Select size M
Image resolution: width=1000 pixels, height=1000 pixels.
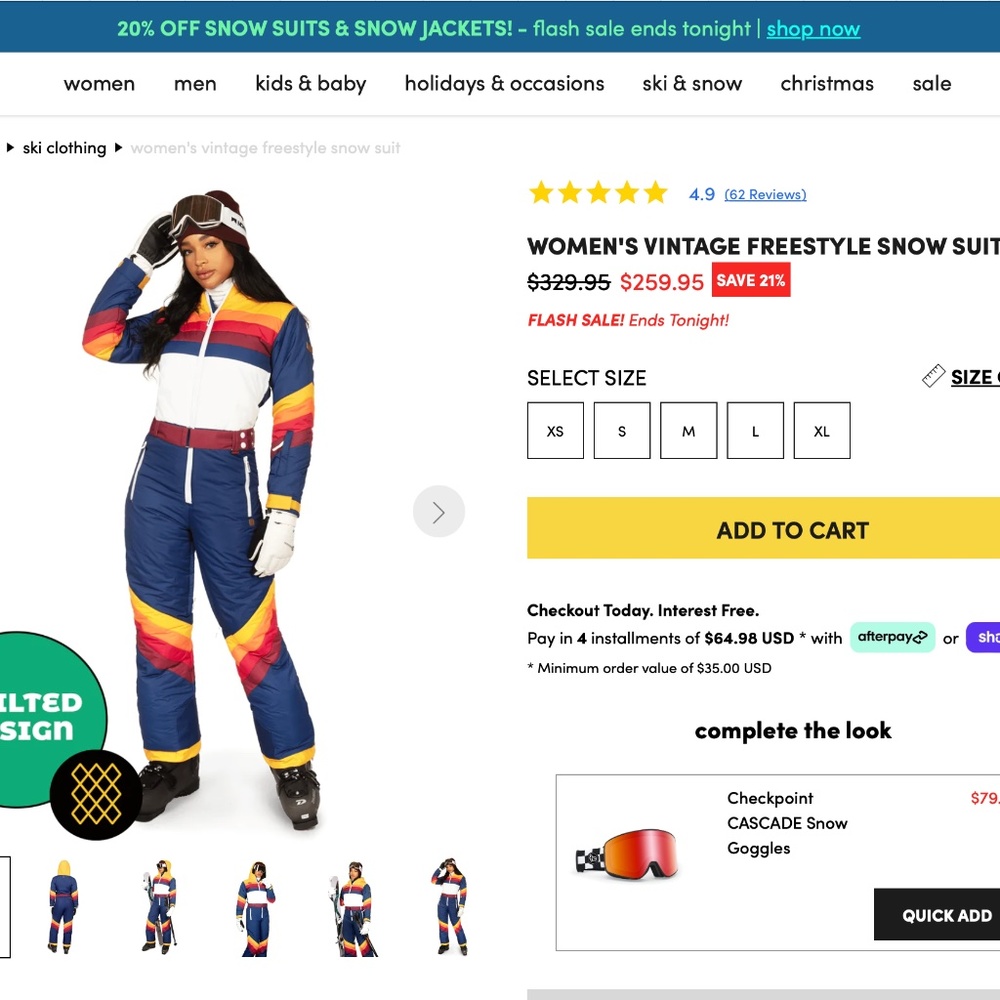[x=688, y=430]
